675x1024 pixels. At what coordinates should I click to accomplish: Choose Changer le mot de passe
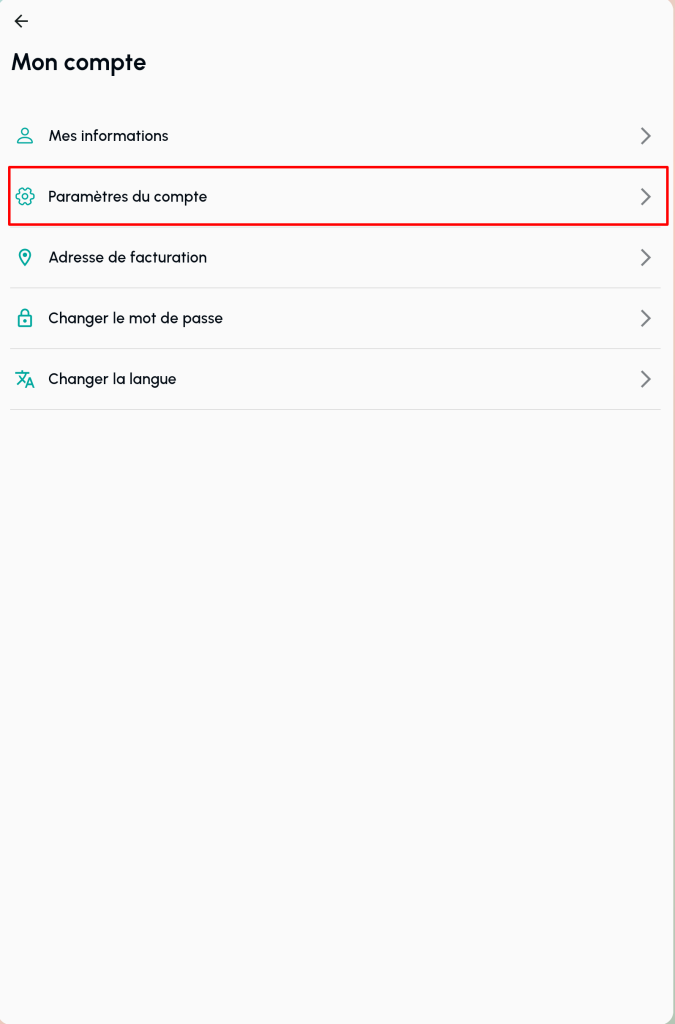point(136,319)
